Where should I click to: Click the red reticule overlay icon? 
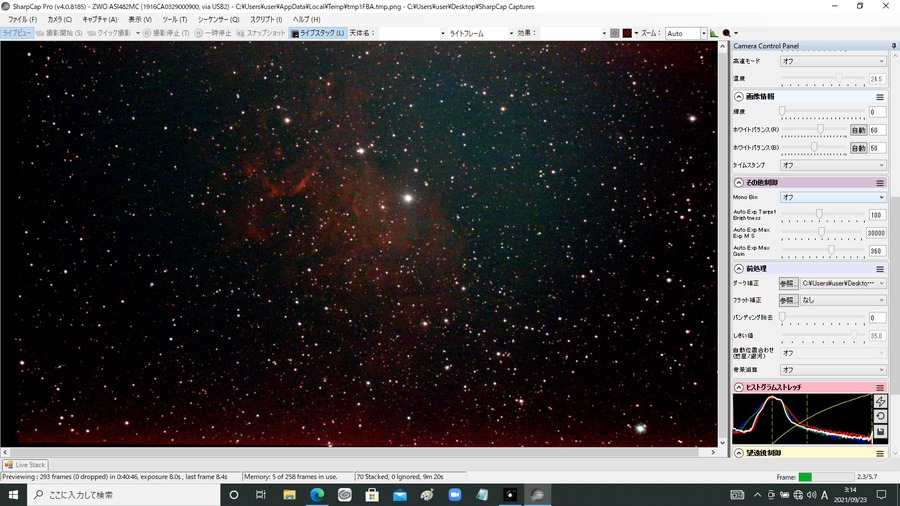point(627,33)
